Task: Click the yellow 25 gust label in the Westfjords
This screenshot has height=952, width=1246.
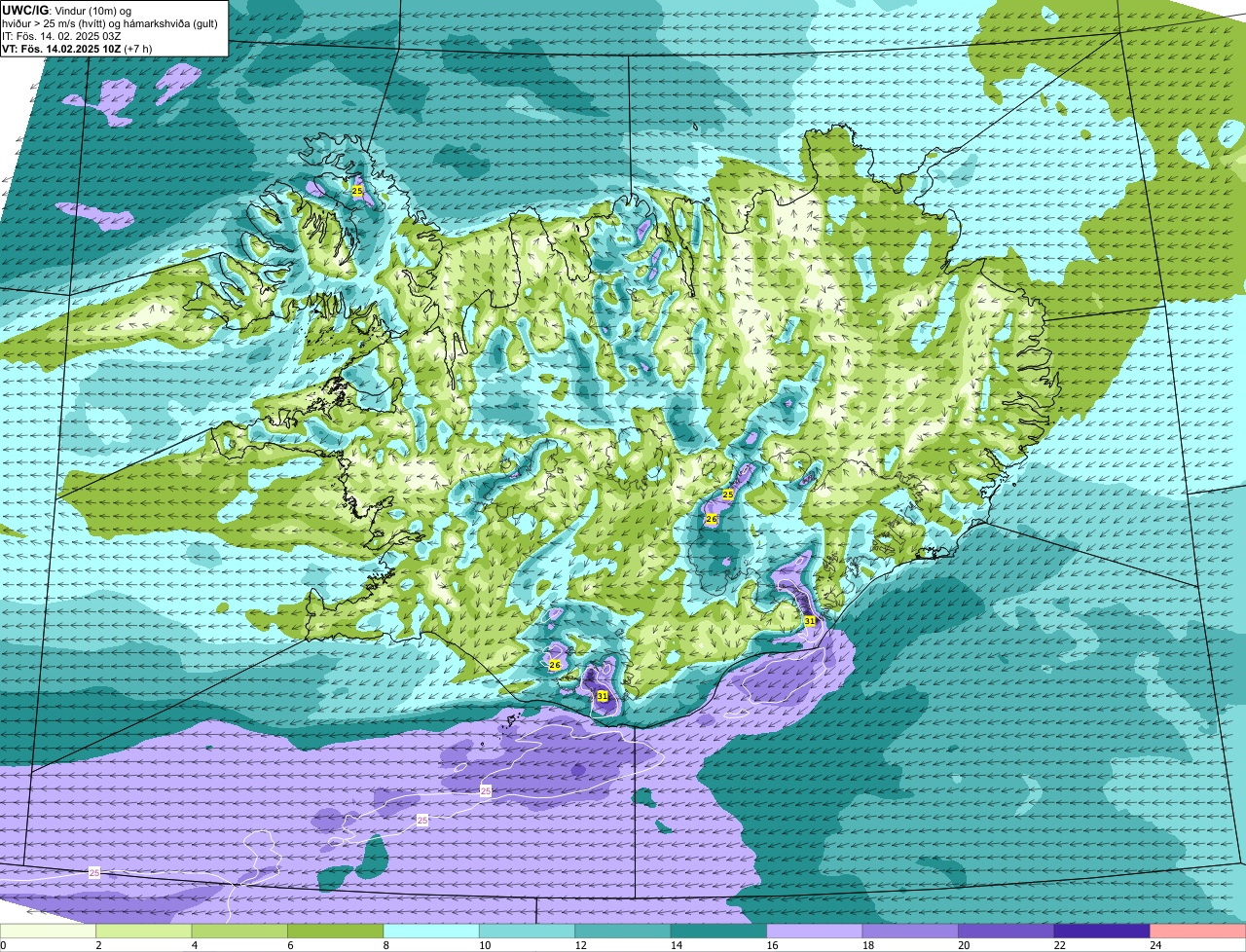Action: pyautogui.click(x=357, y=192)
